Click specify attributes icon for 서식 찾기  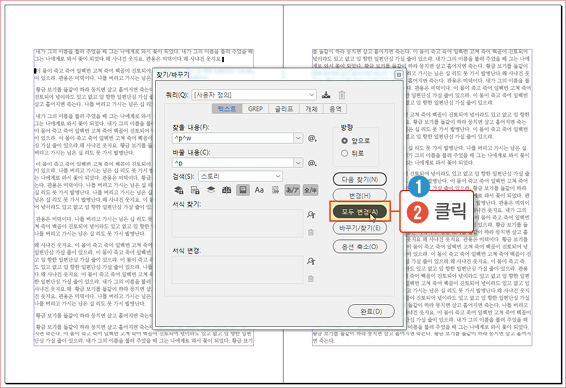pyautogui.click(x=311, y=215)
